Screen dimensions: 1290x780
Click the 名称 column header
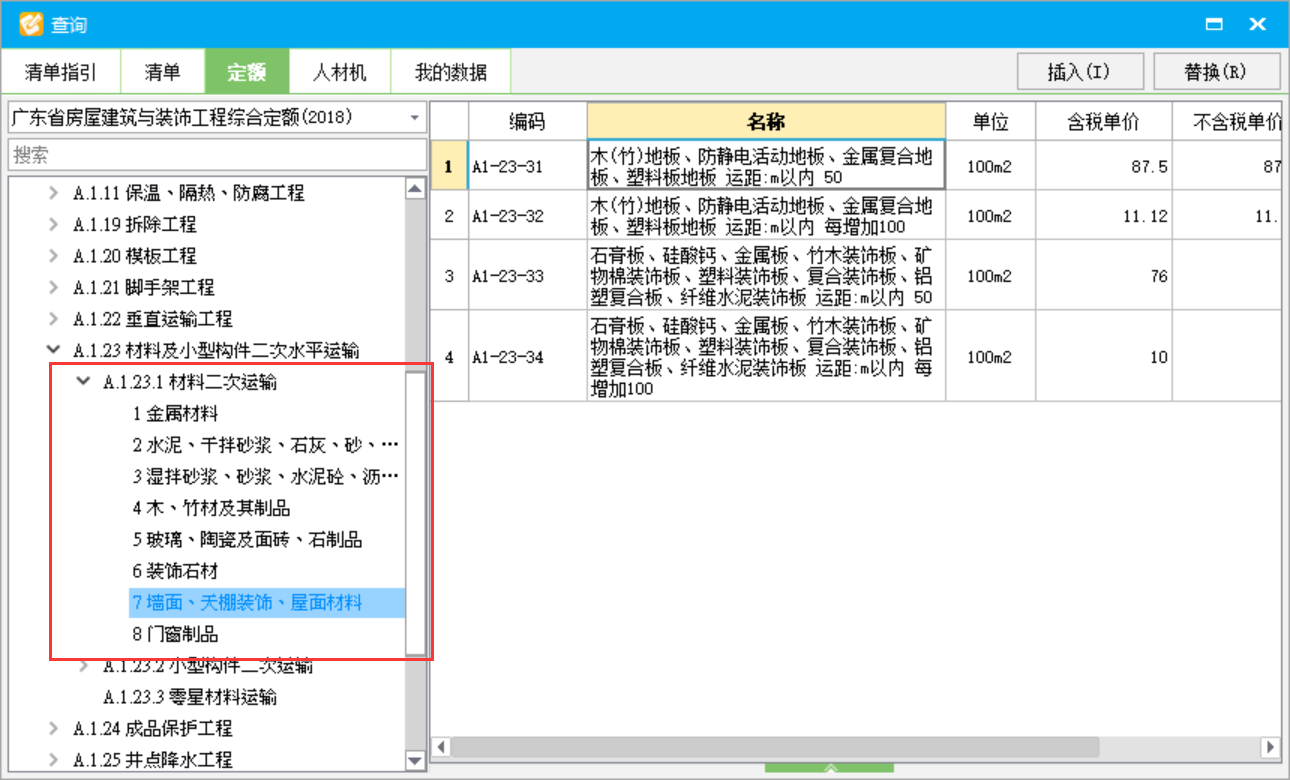(766, 122)
